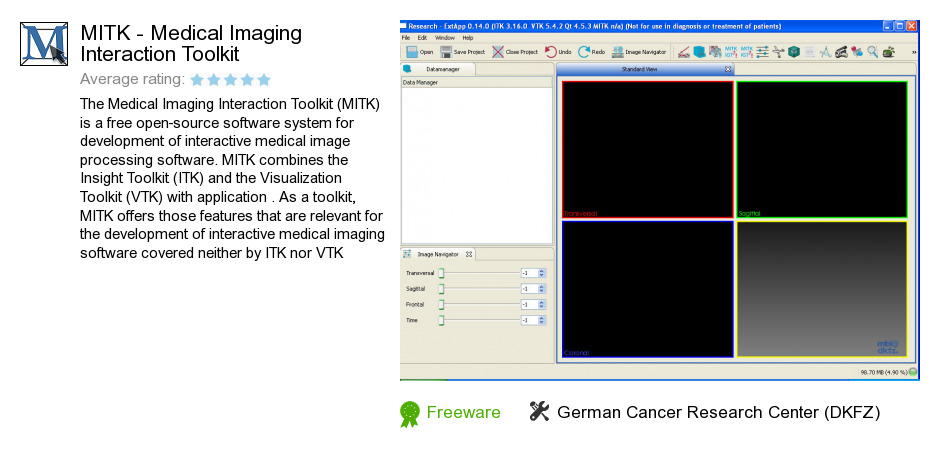Click the Save Project floppy icon
The image size is (940, 458).
tap(446, 52)
